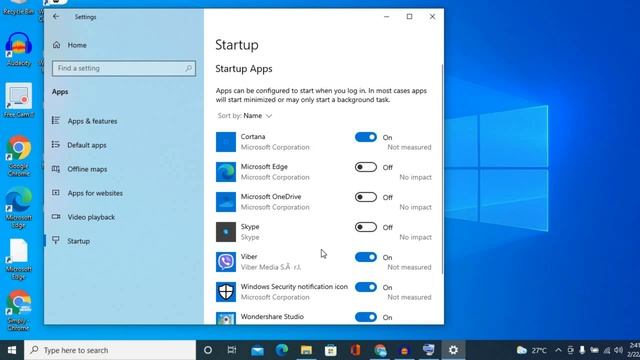This screenshot has height=360, width=640.
Task: Click the Cortana app icon in list
Action: point(226,142)
